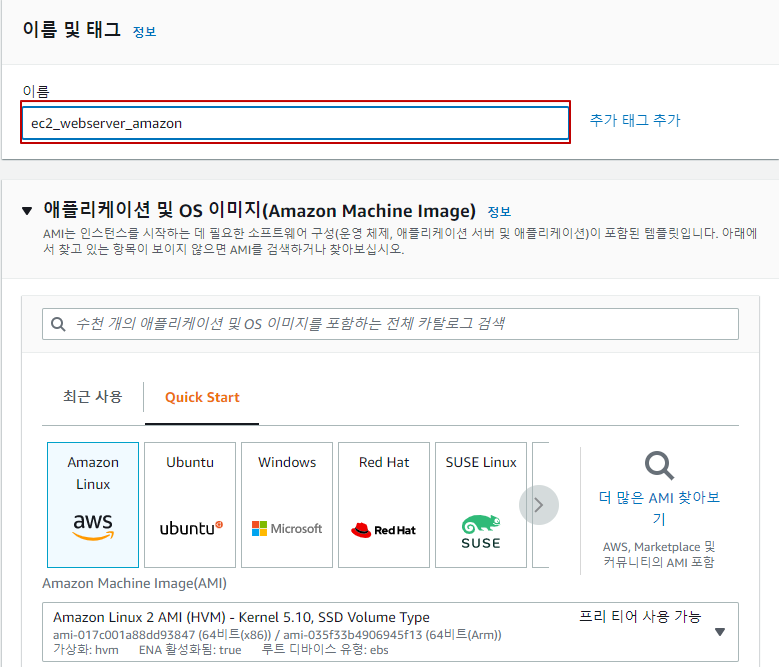Open the Amazon Linux 2 AMI dropdown

[390, 632]
